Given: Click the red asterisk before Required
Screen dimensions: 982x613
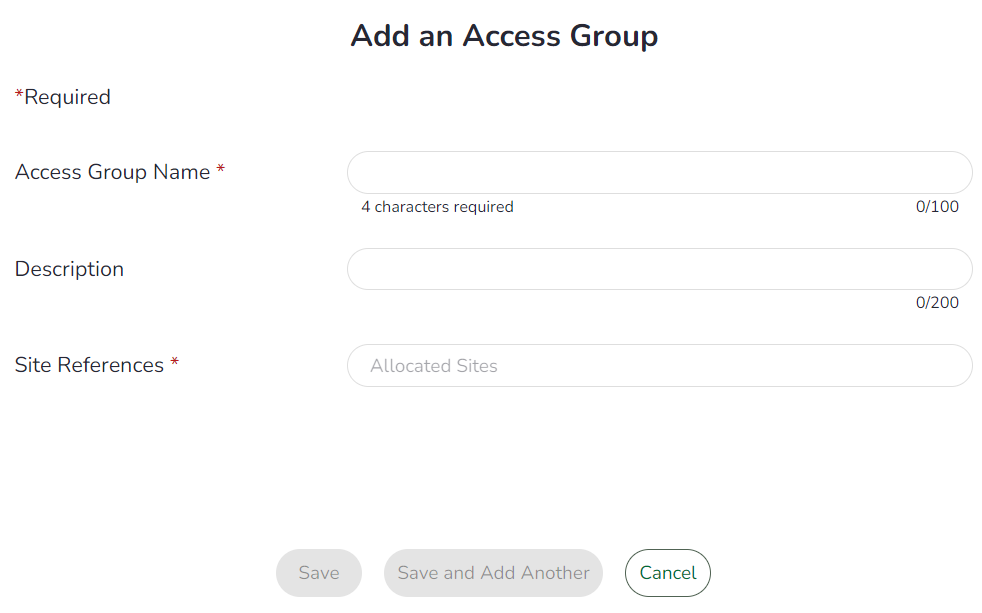Looking at the screenshot, I should coord(19,94).
